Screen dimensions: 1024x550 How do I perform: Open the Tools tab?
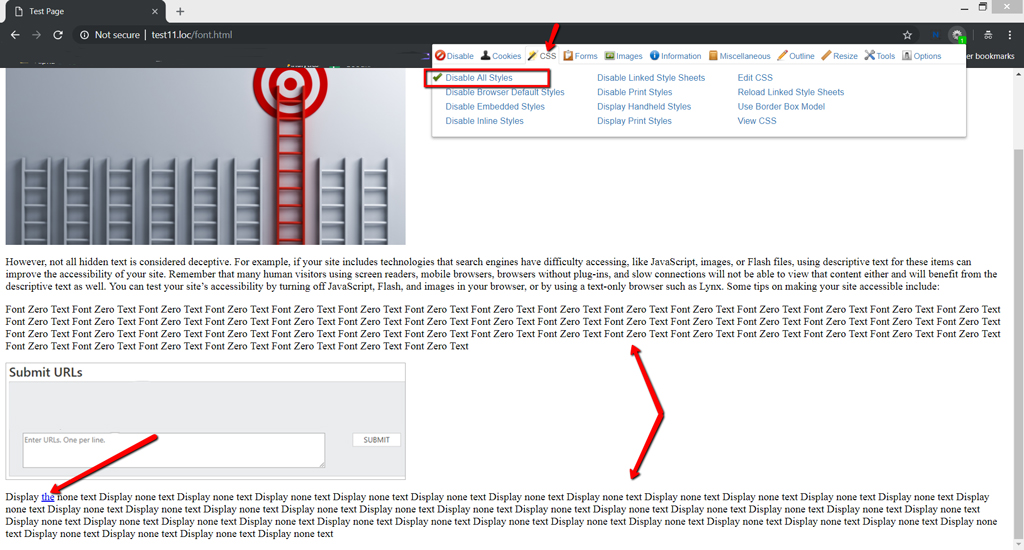[x=880, y=56]
